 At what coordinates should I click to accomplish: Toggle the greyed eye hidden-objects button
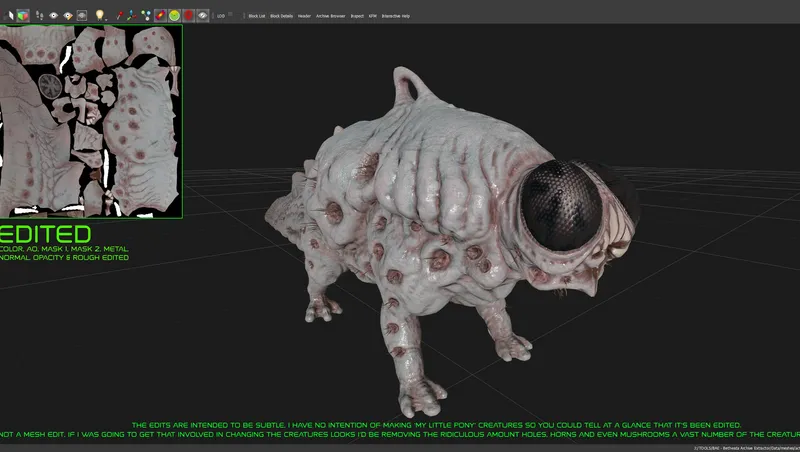click(203, 16)
